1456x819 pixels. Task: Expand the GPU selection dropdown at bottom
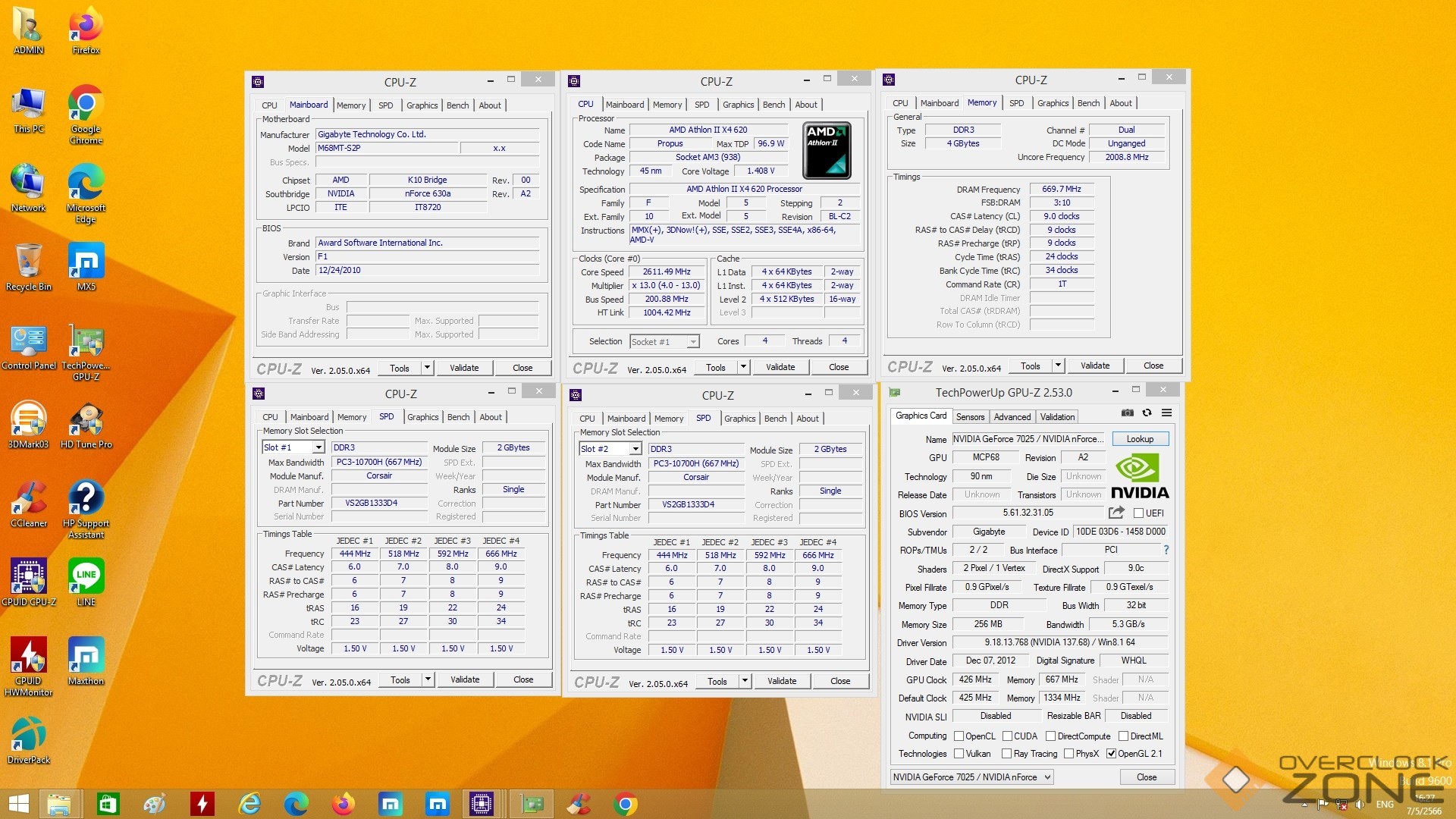(1047, 777)
